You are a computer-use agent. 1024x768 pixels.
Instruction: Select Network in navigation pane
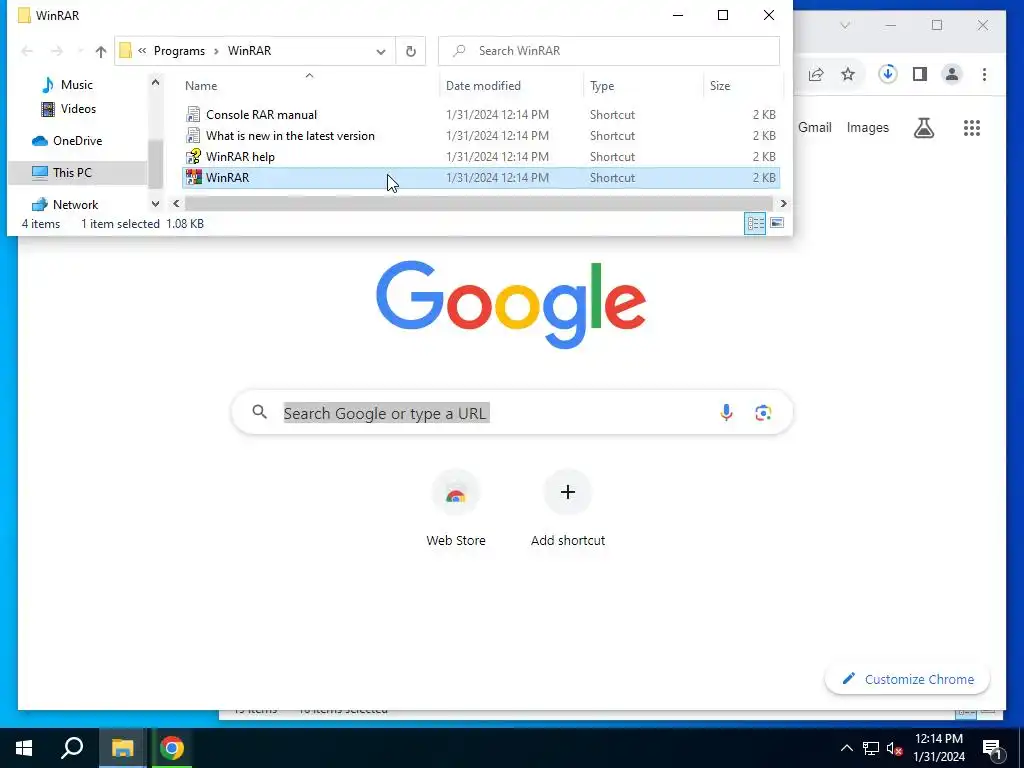tap(75, 204)
